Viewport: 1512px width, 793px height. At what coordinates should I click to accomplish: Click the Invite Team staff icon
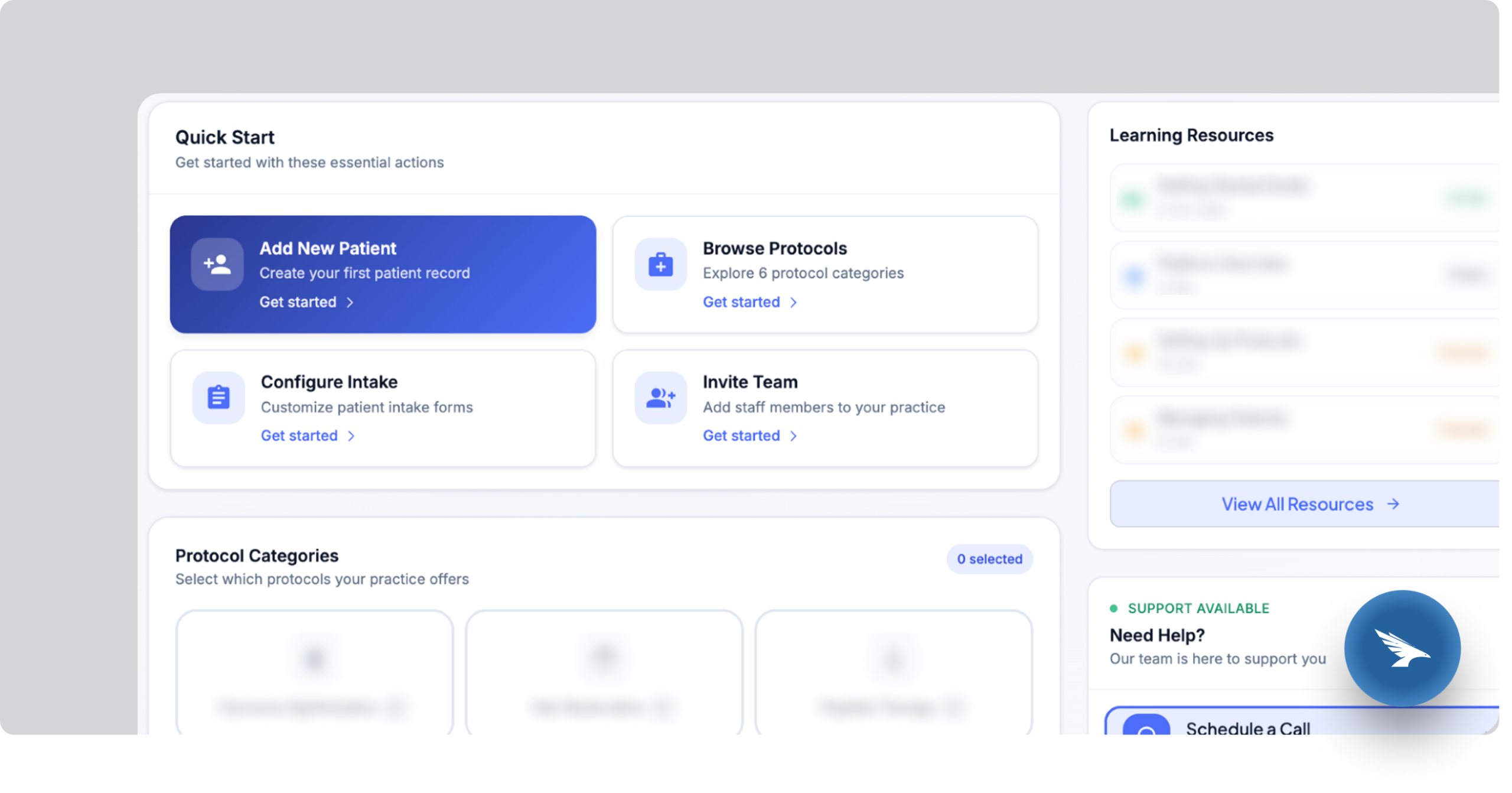pyautogui.click(x=660, y=398)
